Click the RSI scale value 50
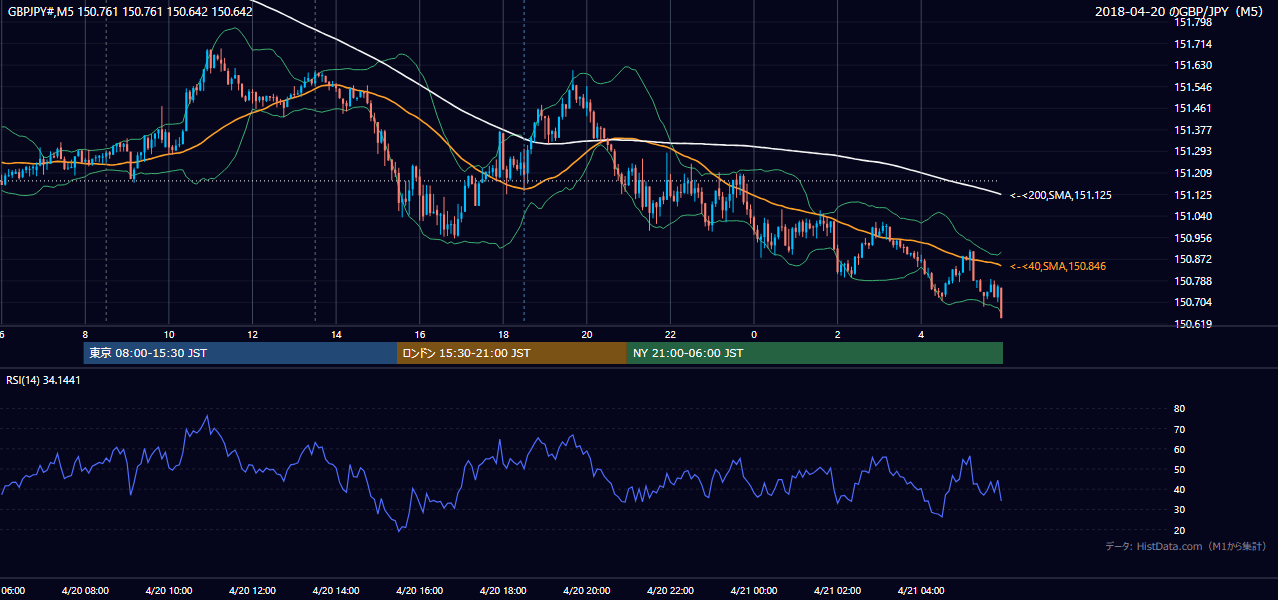Viewport: 1278px width, 600px height. click(x=1179, y=469)
